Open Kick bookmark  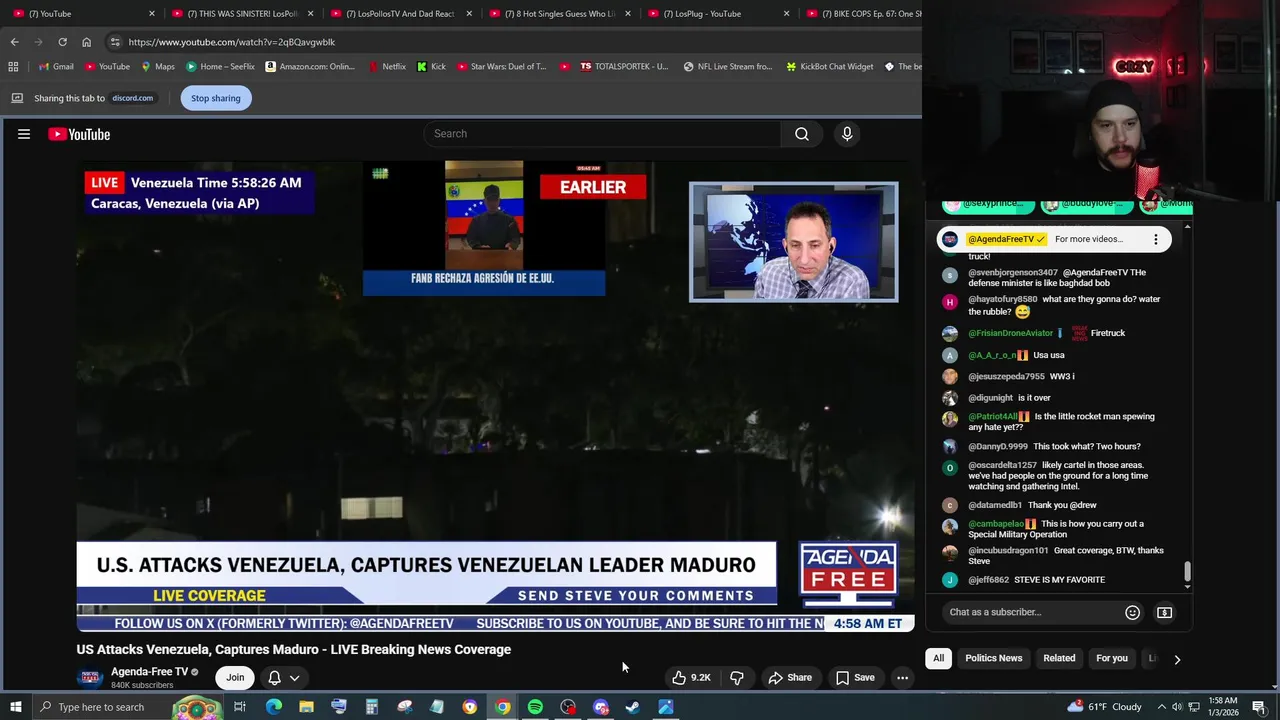click(x=431, y=67)
